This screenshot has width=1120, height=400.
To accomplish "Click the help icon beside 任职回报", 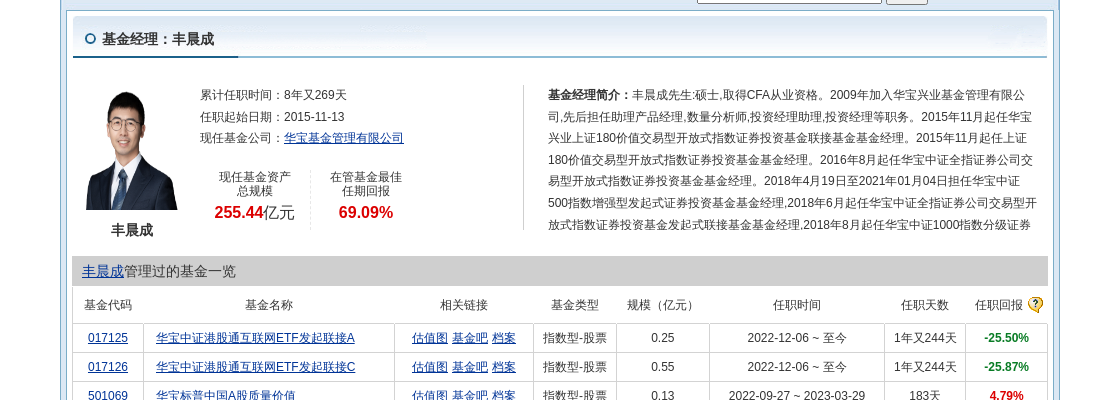I will [1035, 305].
